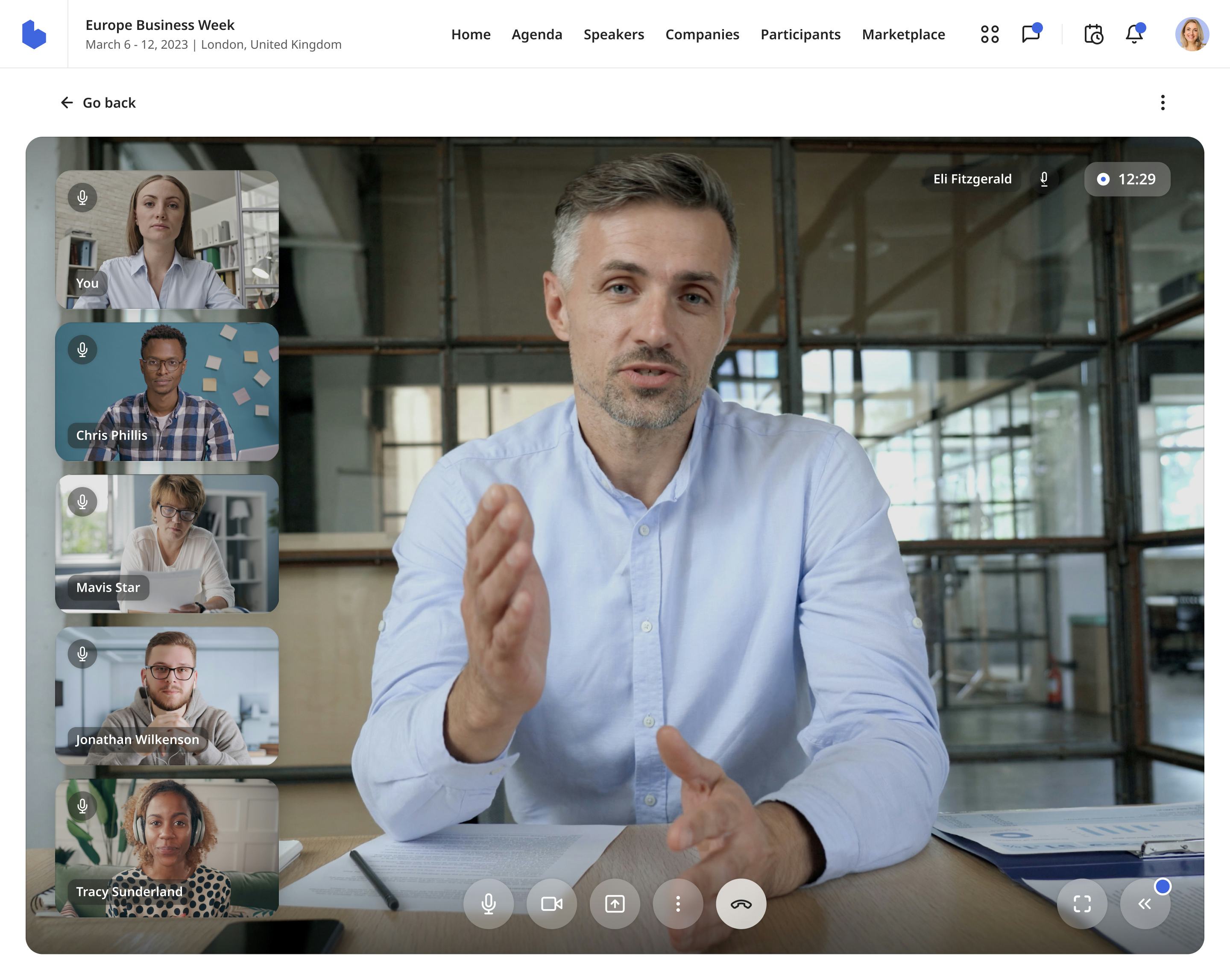This screenshot has height=980, width=1230.
Task: Open the calendar schedule icon
Action: (x=1093, y=34)
